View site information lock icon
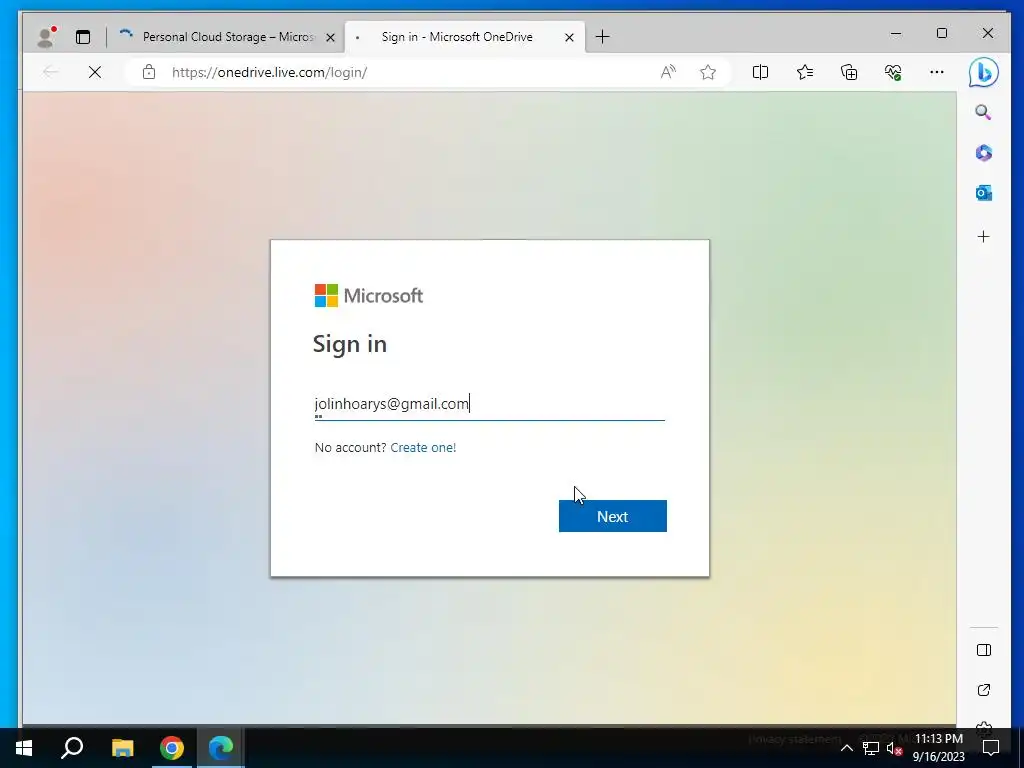This screenshot has height=768, width=1024. [x=149, y=72]
